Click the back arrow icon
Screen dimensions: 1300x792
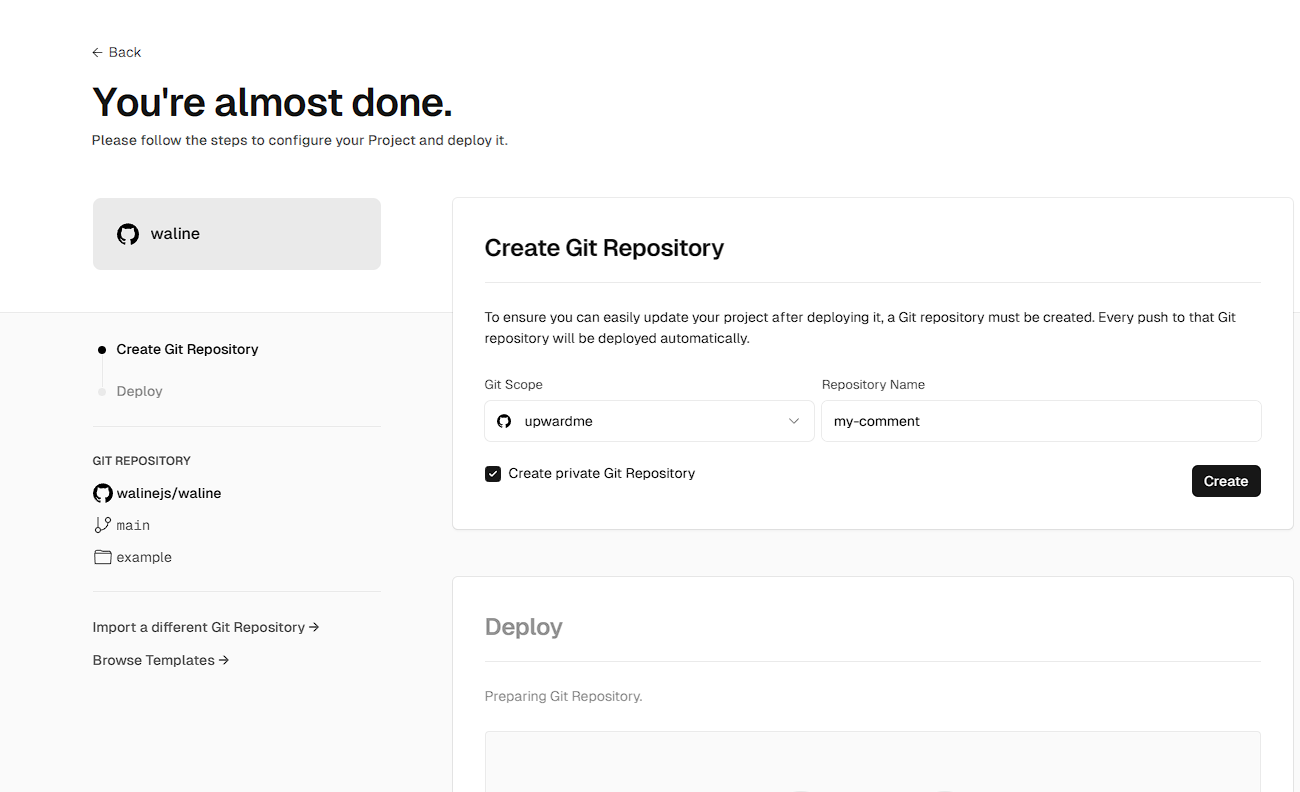[97, 52]
